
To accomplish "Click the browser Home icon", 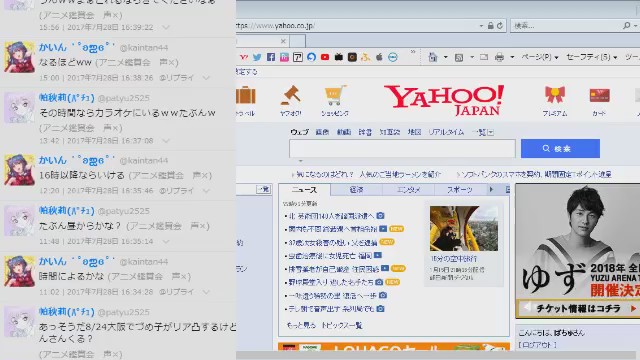I will point(433,57).
